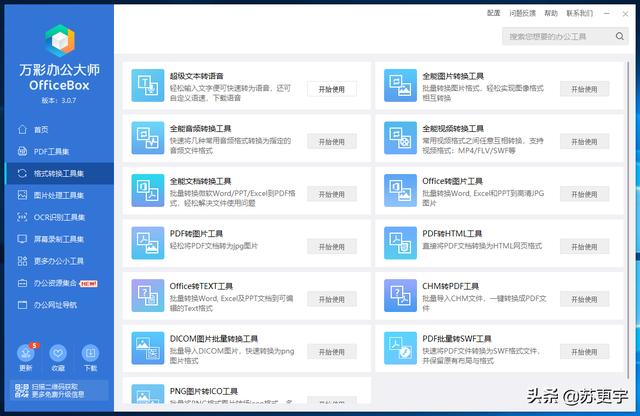Click the 全能图片转换工具 icon
The image size is (640, 416).
400,85
